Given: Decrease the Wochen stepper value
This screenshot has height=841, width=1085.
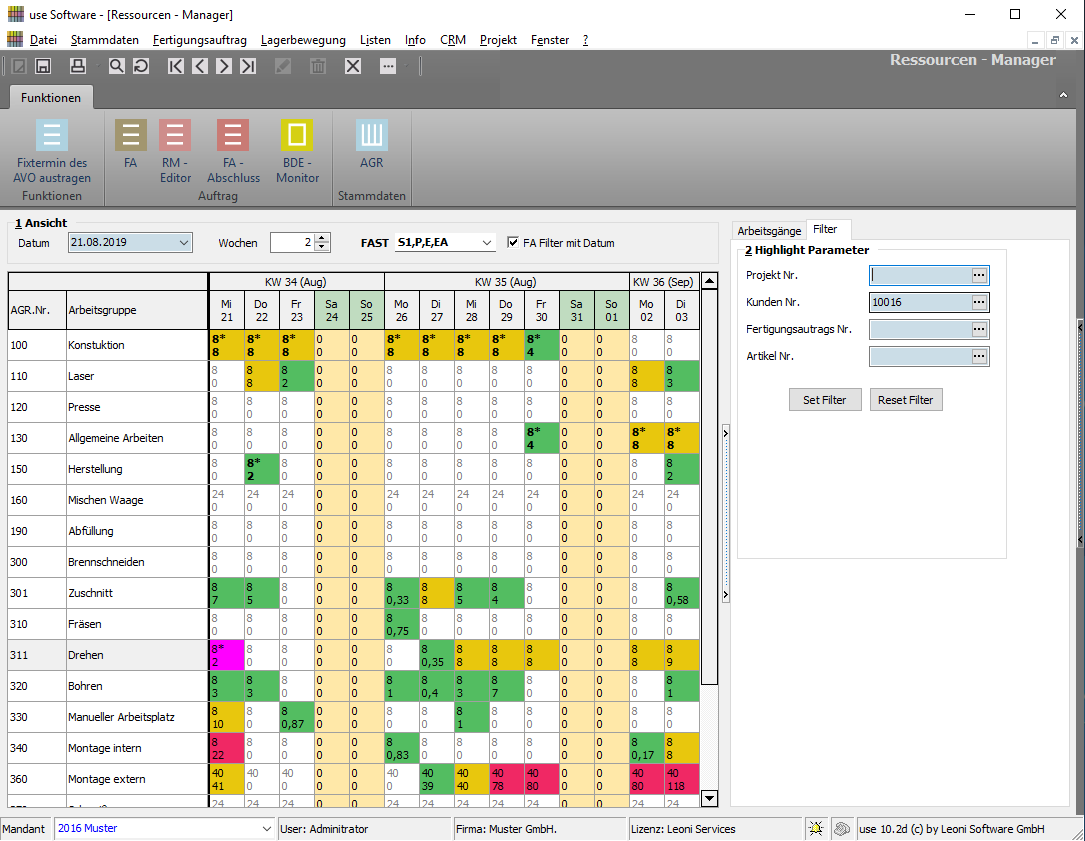Looking at the screenshot, I should pos(322,247).
